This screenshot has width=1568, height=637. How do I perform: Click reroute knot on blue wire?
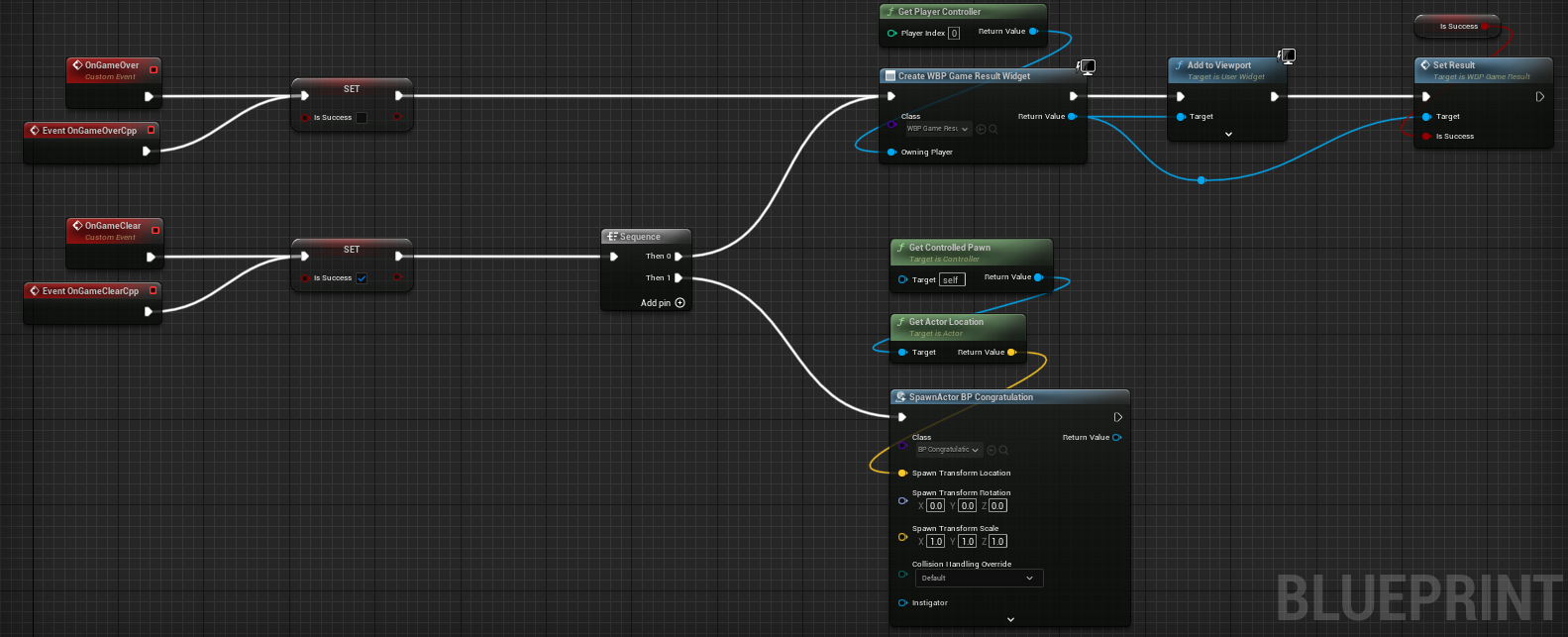click(x=1202, y=180)
